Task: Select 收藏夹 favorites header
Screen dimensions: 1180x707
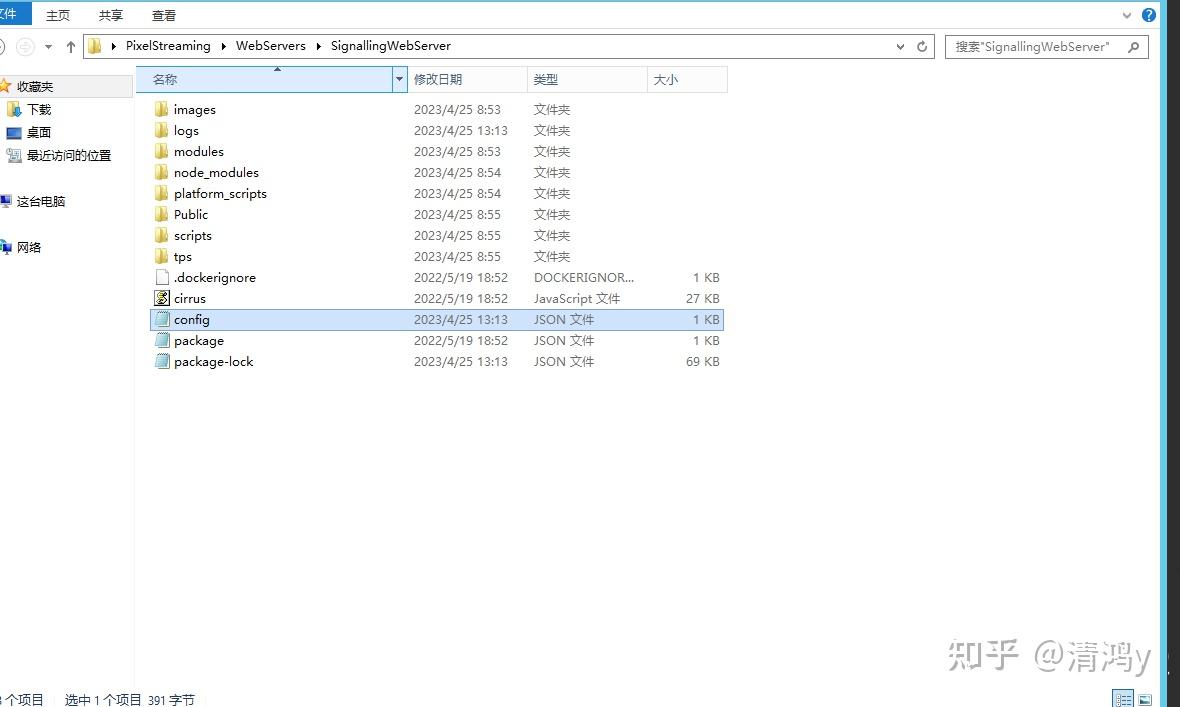Action: pyautogui.click(x=27, y=87)
